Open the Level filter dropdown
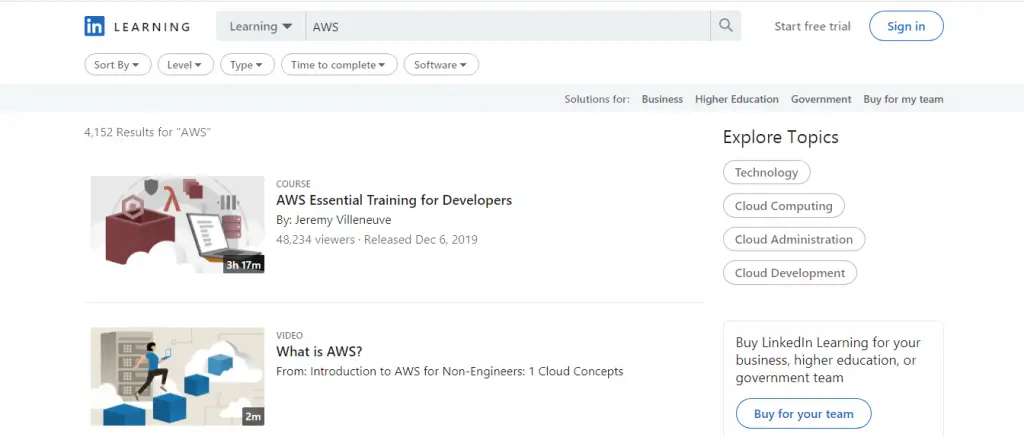This screenshot has height=437, width=1024. [x=185, y=65]
